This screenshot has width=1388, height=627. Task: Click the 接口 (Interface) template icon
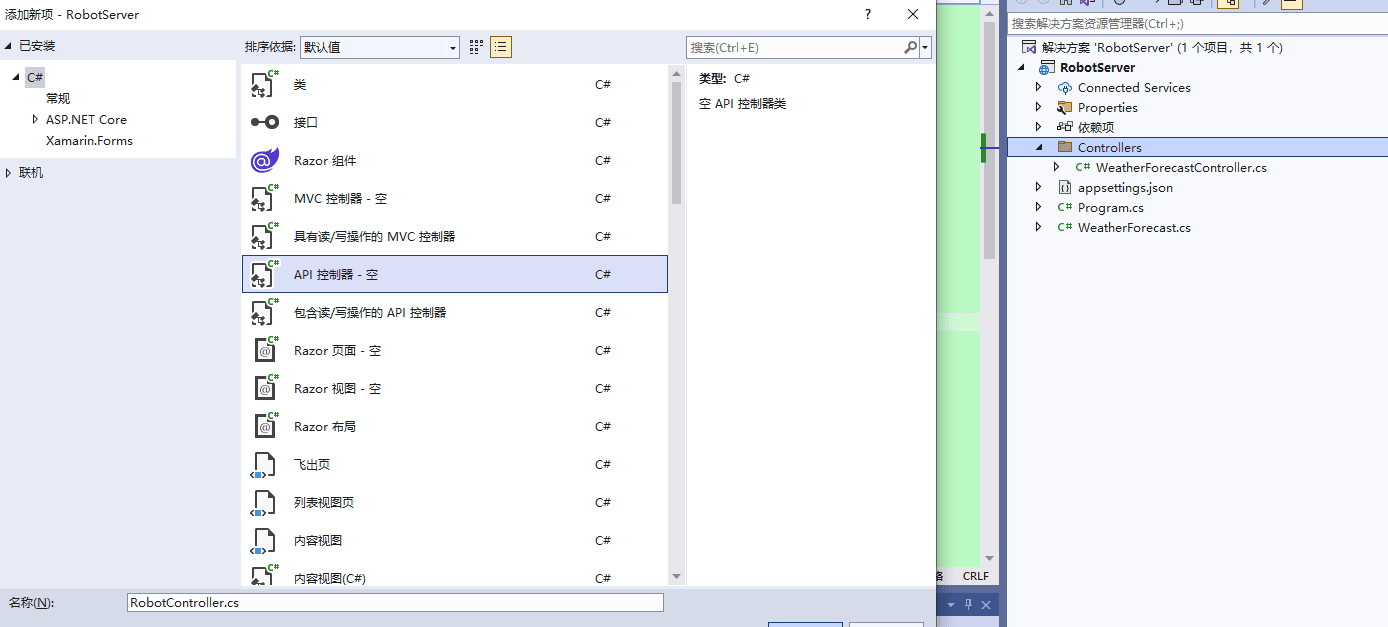263,122
